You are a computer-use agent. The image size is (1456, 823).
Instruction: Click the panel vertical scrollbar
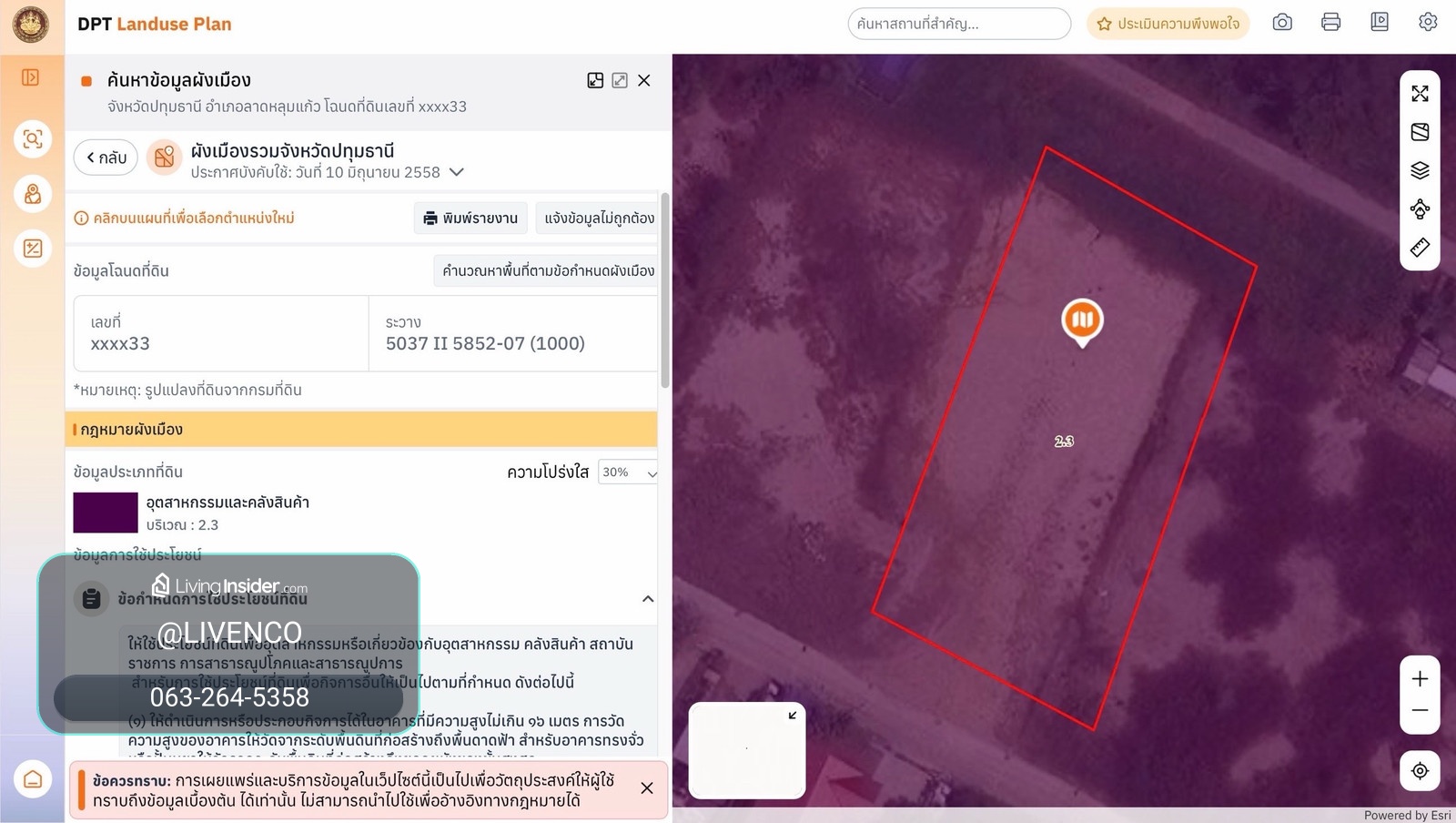[665, 291]
